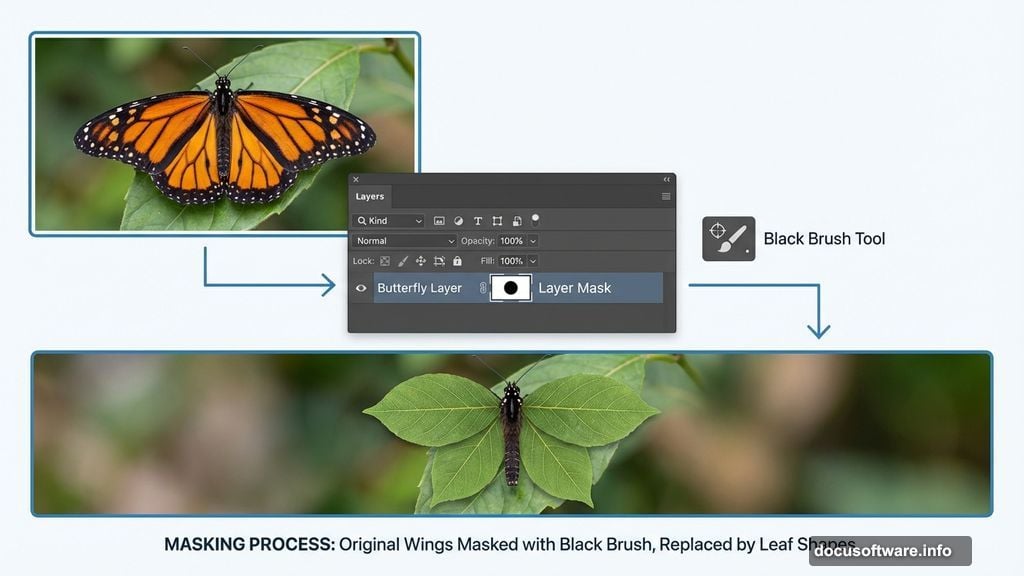Select the pixel layer filter icon
The width and height of the screenshot is (1024, 576).
point(439,220)
